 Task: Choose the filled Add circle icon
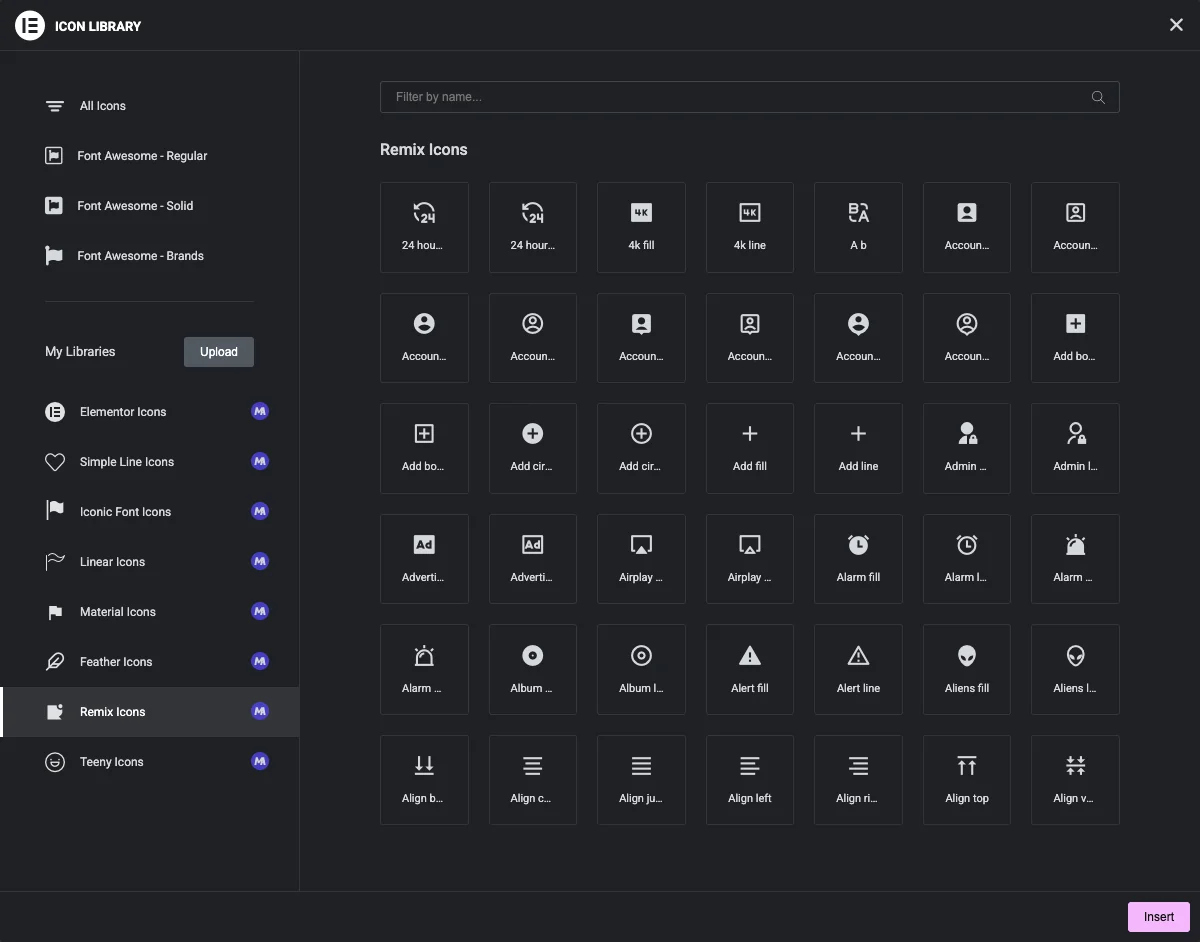tap(533, 448)
